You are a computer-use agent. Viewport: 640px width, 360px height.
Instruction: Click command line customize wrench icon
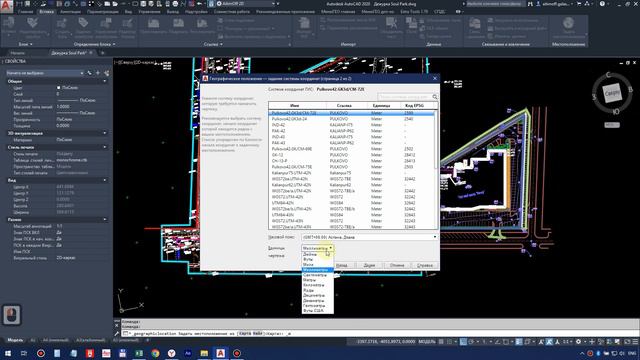pyautogui.click(x=117, y=333)
